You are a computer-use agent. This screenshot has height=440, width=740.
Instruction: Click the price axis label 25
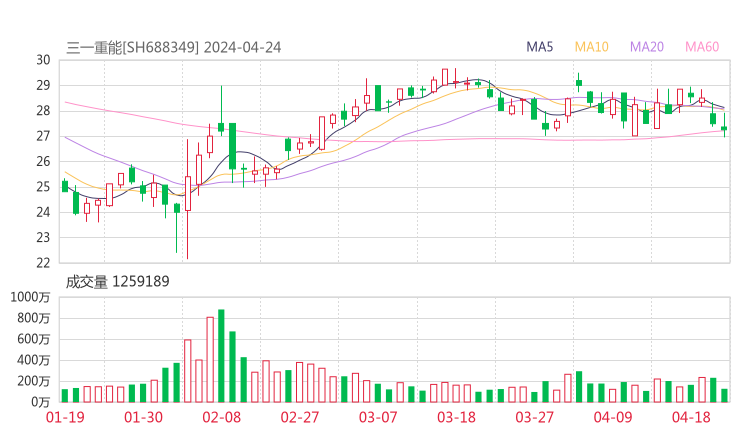point(43,187)
